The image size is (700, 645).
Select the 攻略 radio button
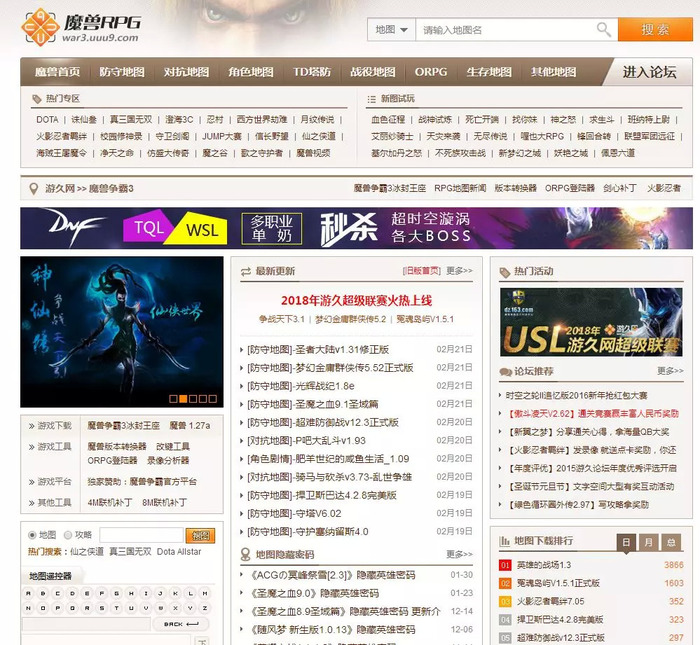[68, 535]
